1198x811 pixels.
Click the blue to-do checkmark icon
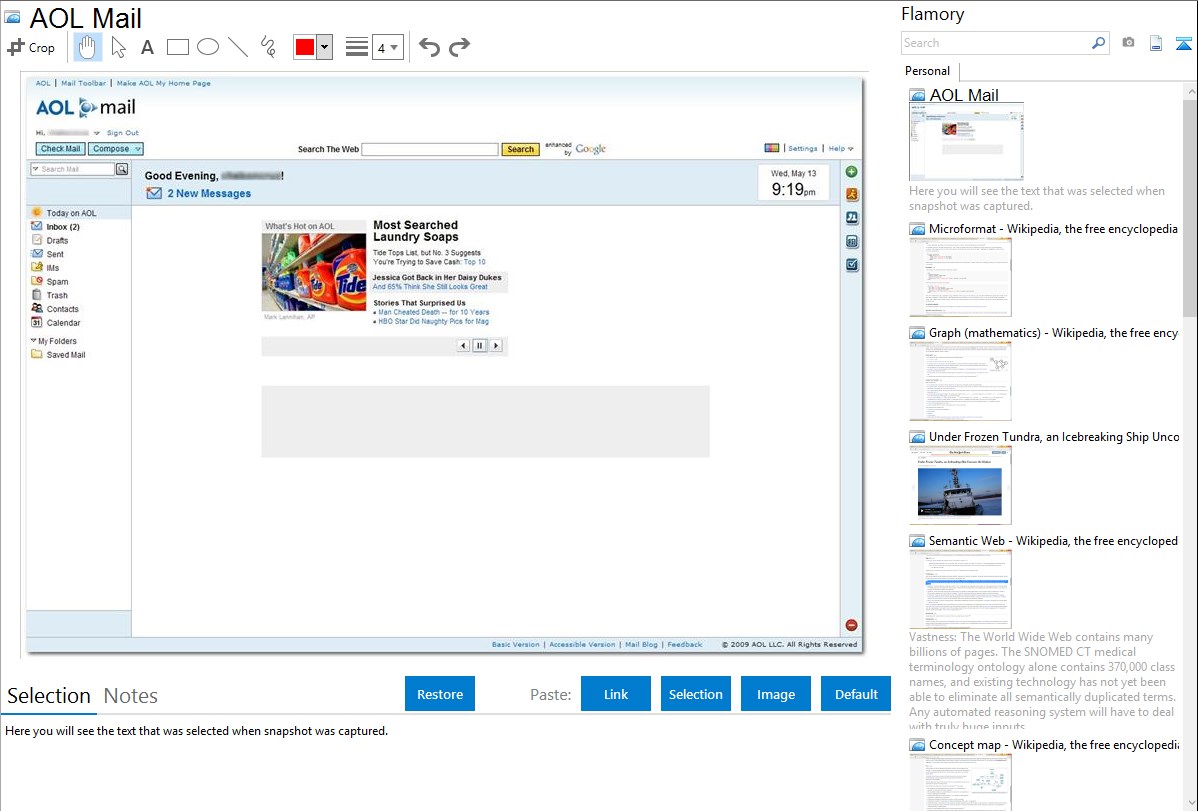click(852, 264)
